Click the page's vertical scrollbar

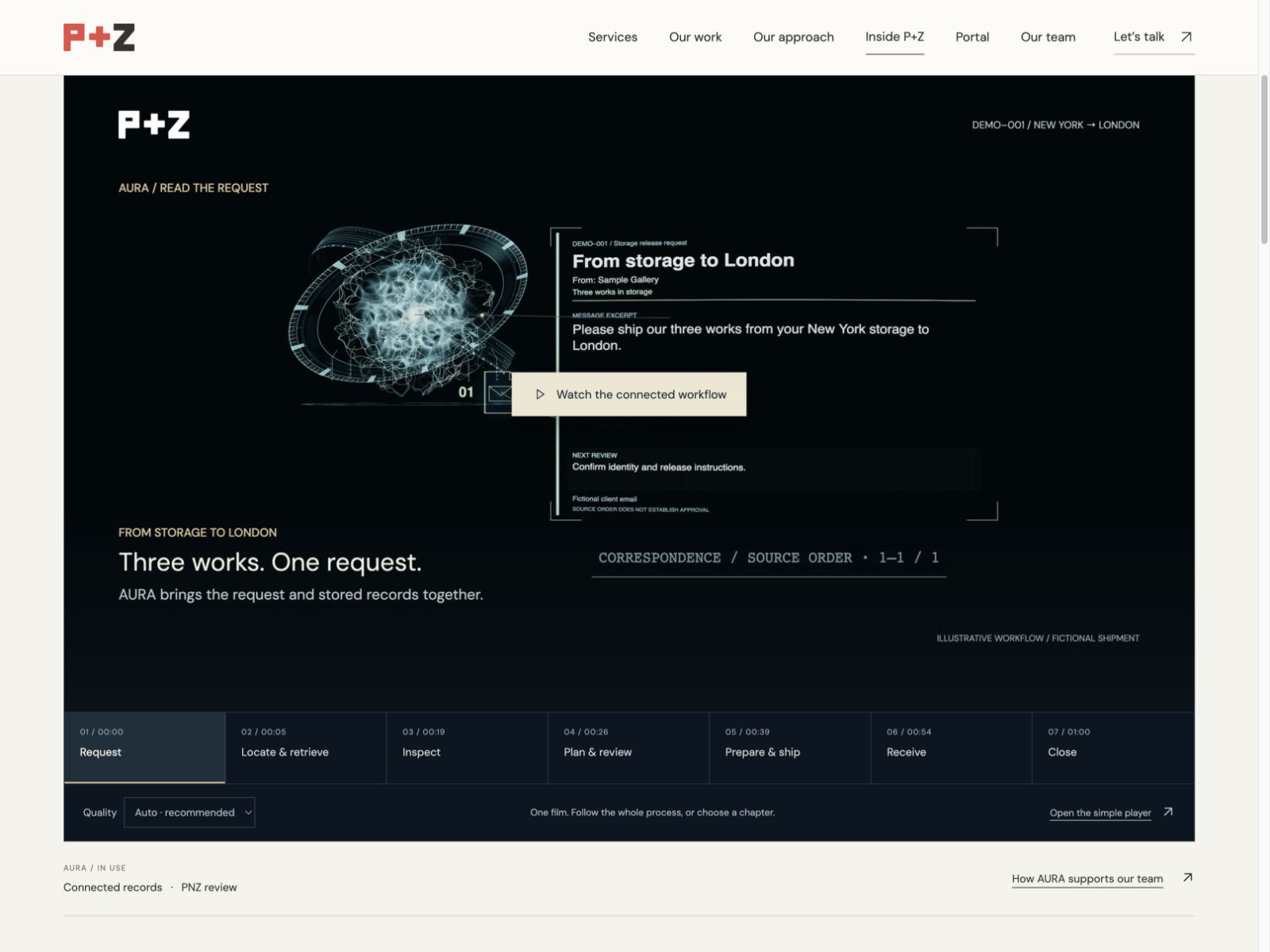click(x=1264, y=159)
